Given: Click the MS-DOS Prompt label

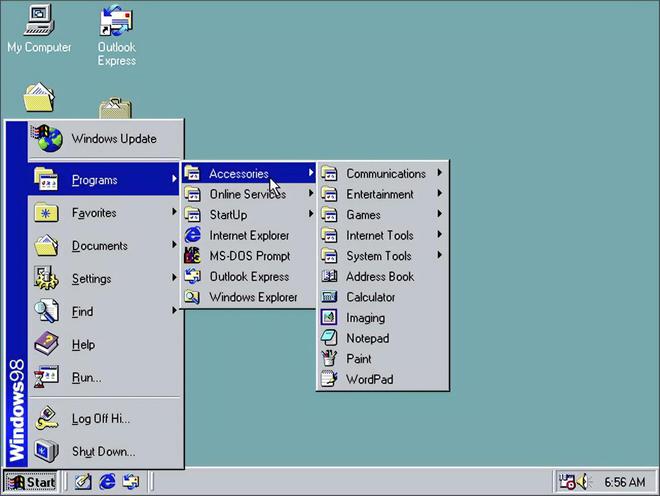Looking at the screenshot, I should [250, 256].
